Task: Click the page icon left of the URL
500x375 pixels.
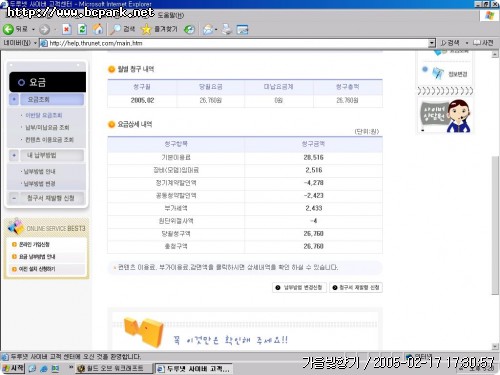Action: 44,43
